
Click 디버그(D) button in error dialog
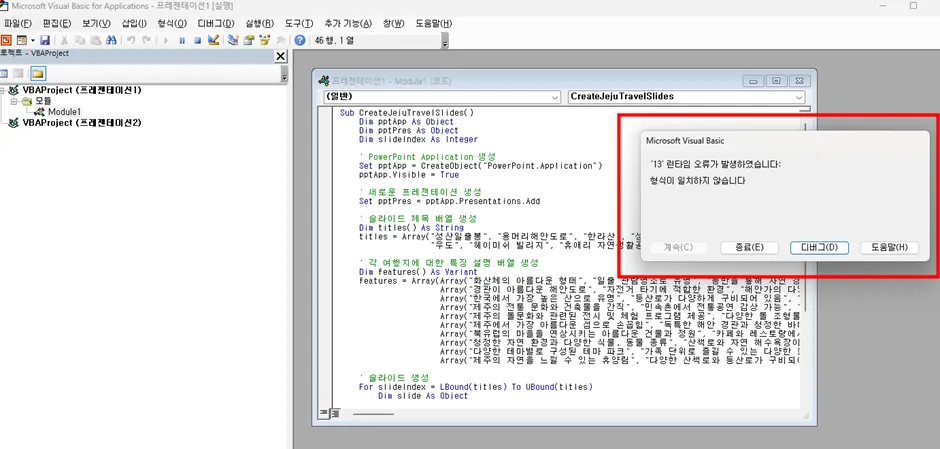pyautogui.click(x=820, y=248)
